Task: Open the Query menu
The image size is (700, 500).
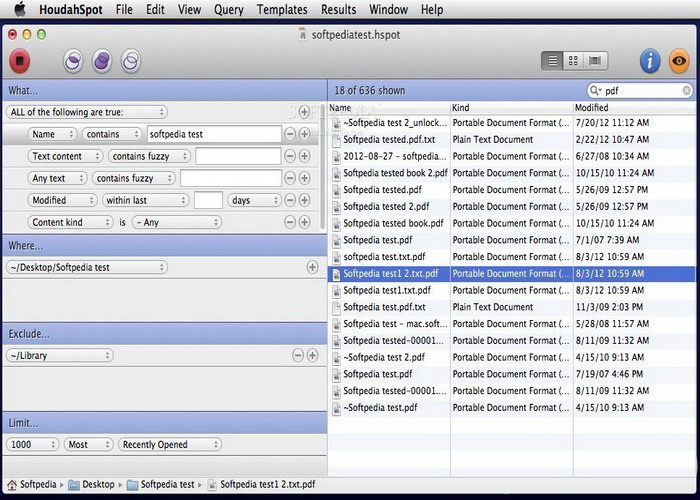Action: click(228, 10)
